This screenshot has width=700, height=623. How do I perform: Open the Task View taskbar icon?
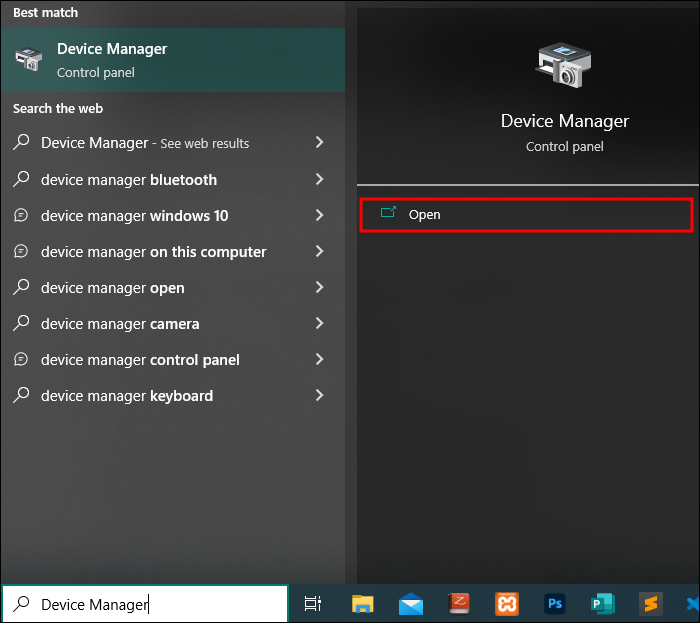point(312,604)
